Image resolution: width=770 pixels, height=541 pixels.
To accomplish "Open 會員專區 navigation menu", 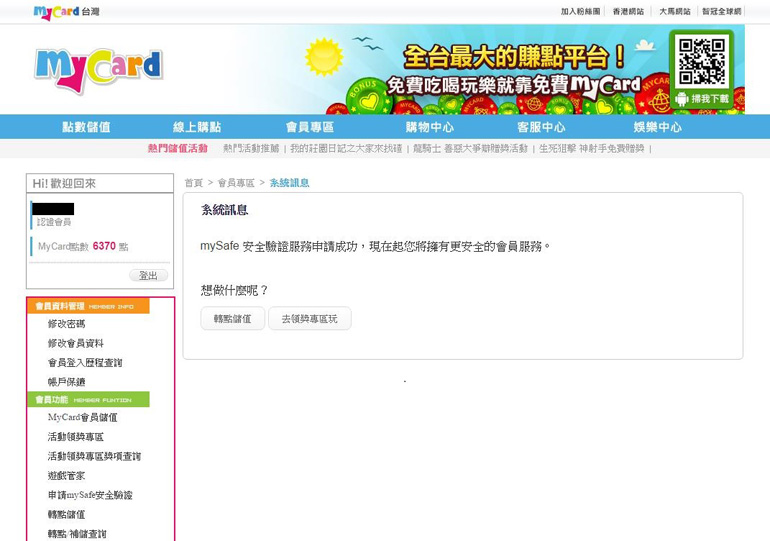I will pos(310,127).
